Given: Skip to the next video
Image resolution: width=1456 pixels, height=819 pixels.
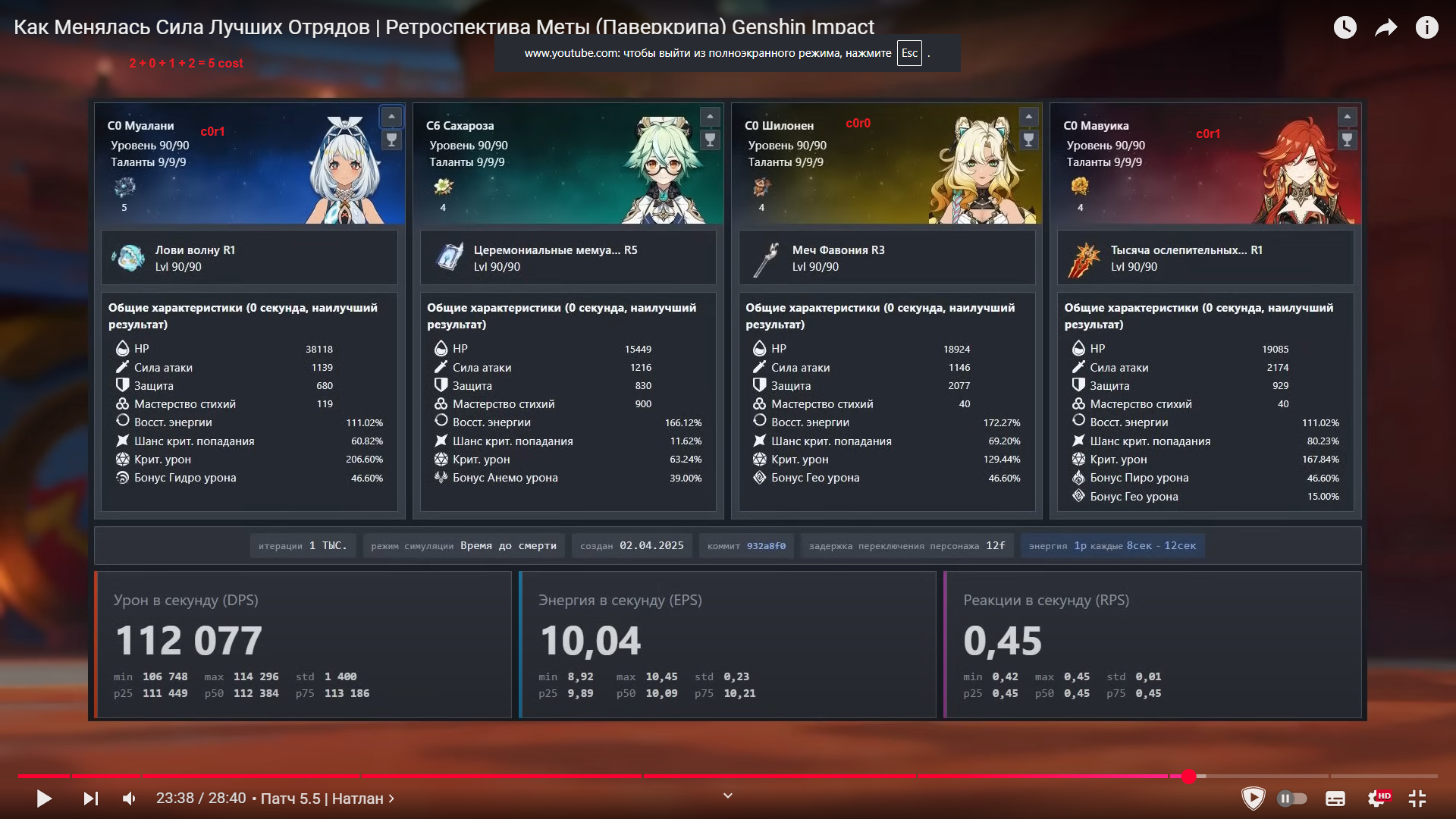Looking at the screenshot, I should (91, 799).
